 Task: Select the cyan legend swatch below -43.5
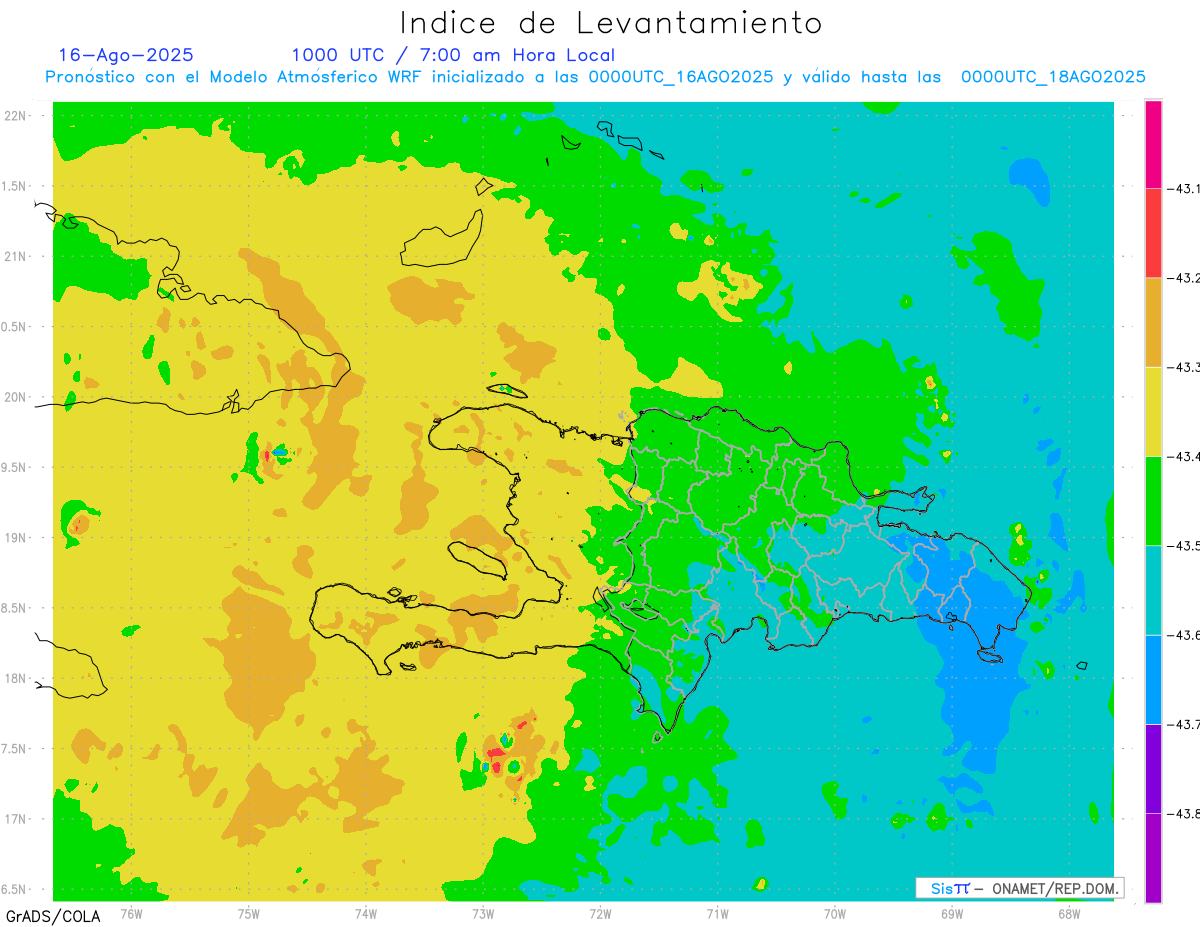[1153, 590]
